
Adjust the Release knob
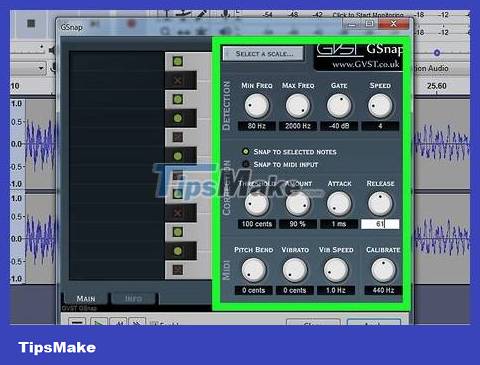tap(380, 204)
